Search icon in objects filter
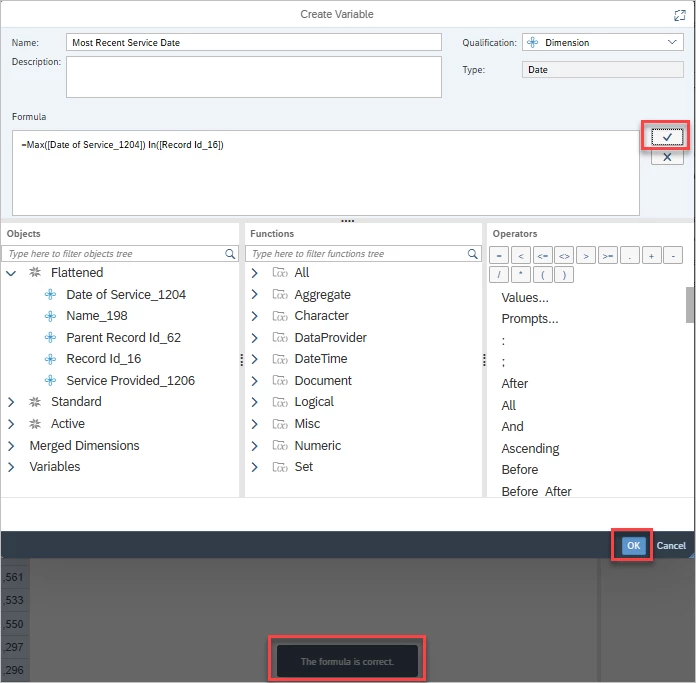 [x=230, y=254]
